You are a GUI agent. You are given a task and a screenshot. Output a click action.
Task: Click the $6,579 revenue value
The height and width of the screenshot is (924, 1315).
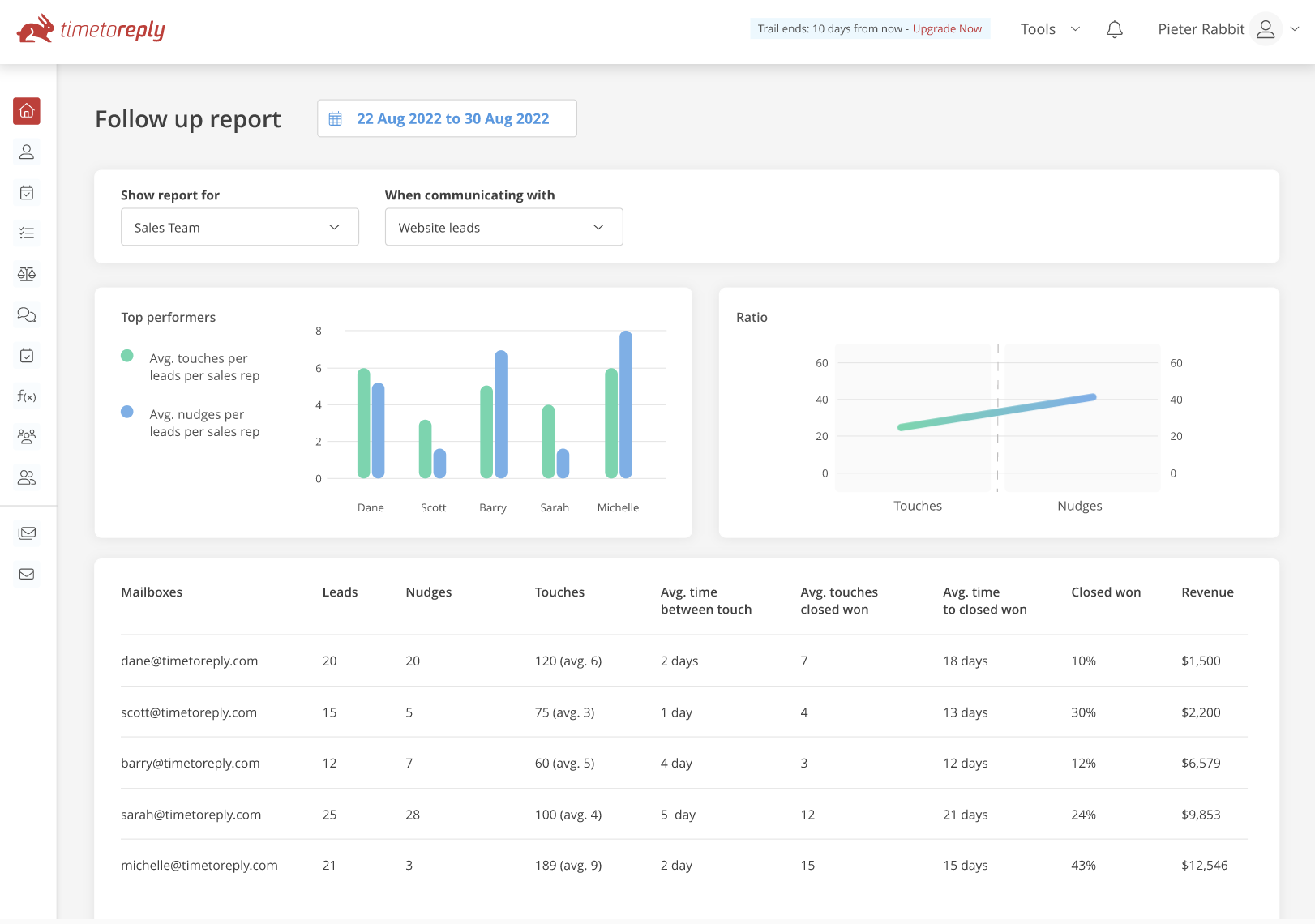[1201, 763]
